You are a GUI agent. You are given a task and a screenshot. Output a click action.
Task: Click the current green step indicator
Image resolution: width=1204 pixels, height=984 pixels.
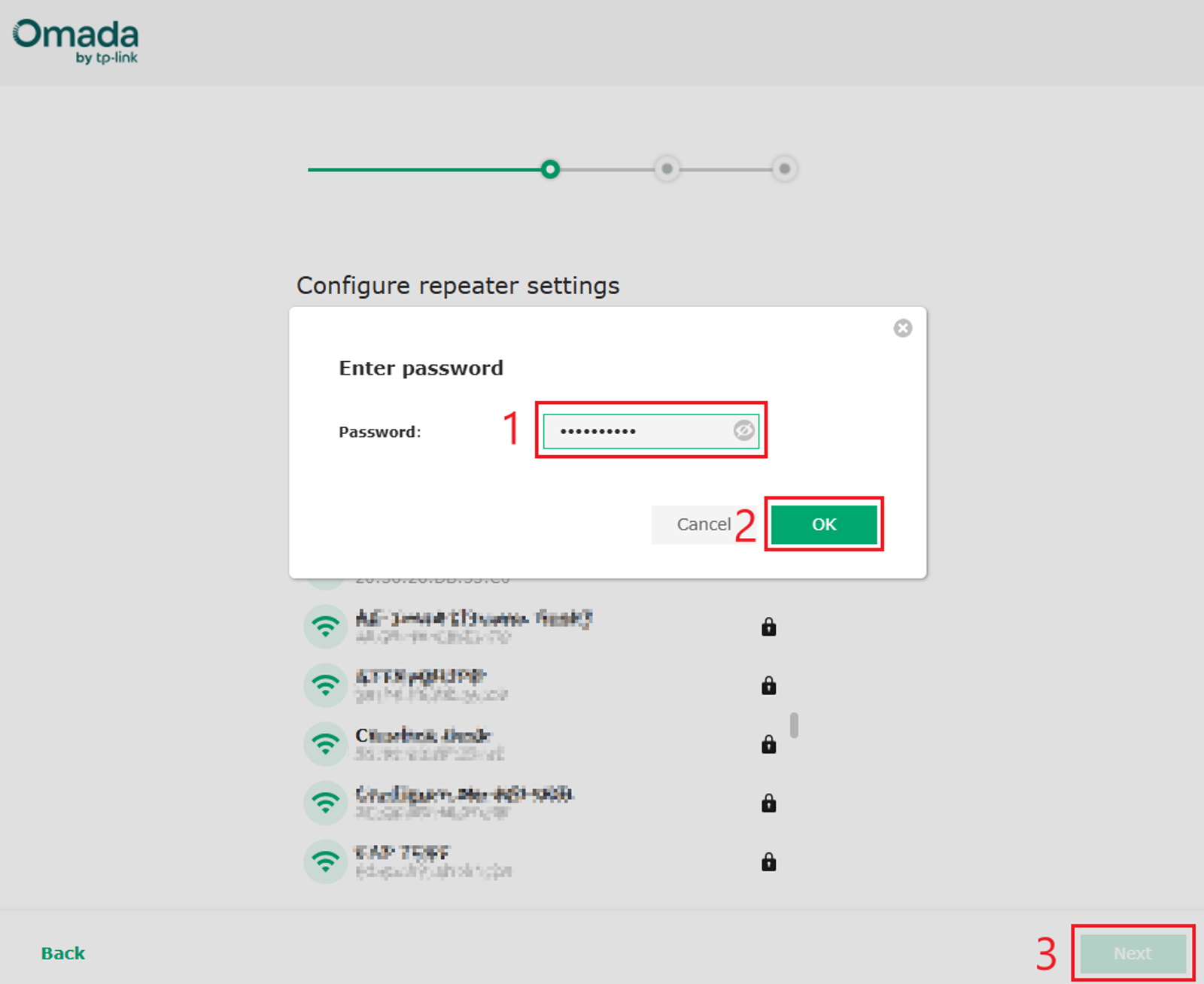[550, 169]
